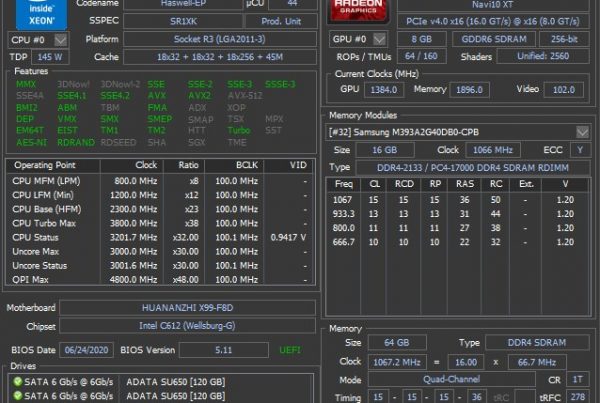The height and width of the screenshot is (403, 600).
Task: Select the CPU Base (HFM) row
Action: 160,209
